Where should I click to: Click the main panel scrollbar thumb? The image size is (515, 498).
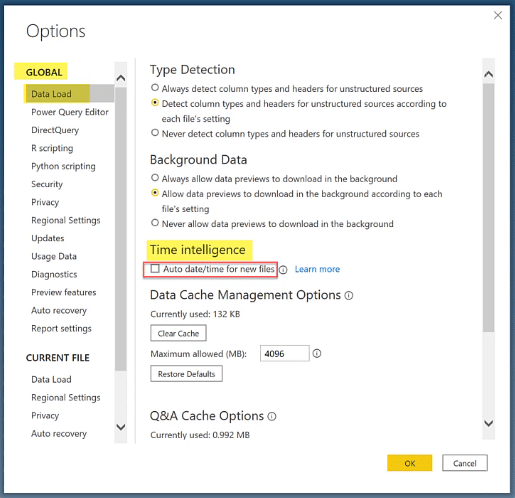488,207
